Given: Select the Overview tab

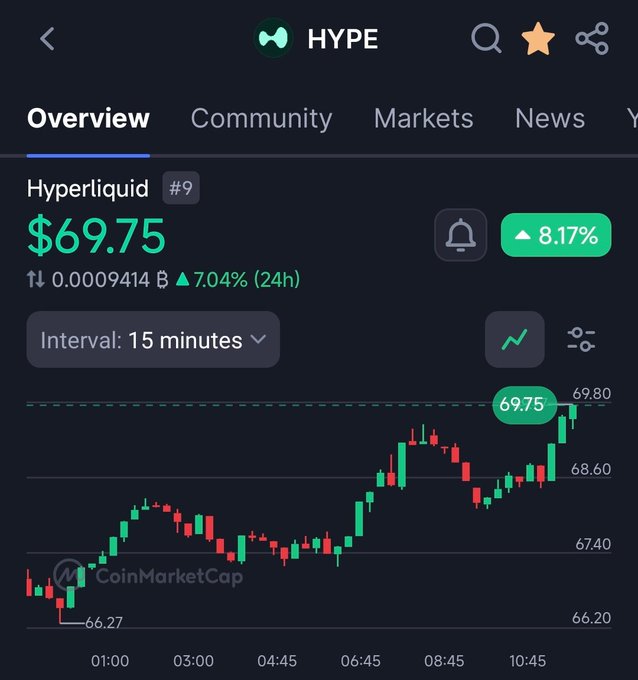Looking at the screenshot, I should (x=88, y=118).
